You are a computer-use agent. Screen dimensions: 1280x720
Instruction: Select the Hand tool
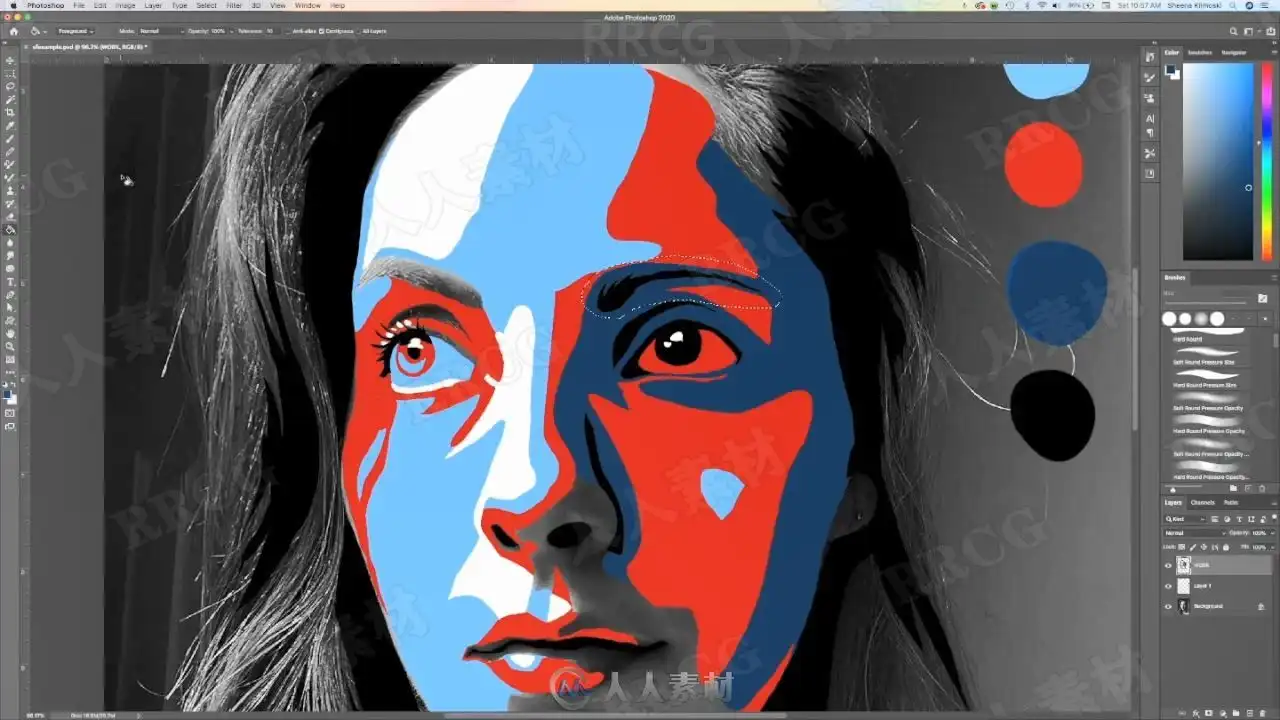10,333
